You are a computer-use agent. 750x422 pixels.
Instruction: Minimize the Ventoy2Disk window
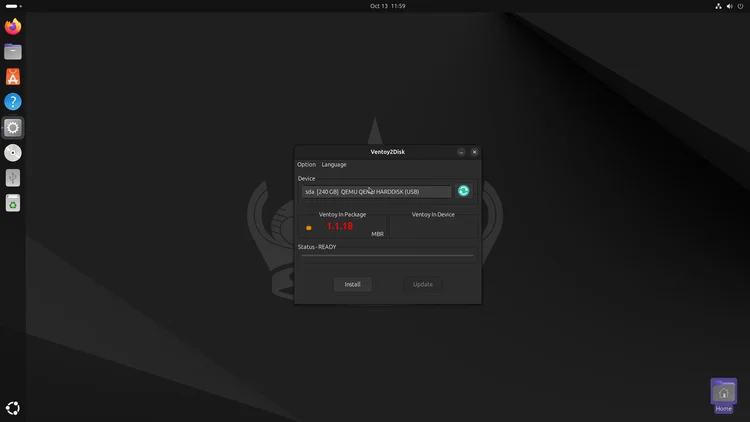[461, 152]
